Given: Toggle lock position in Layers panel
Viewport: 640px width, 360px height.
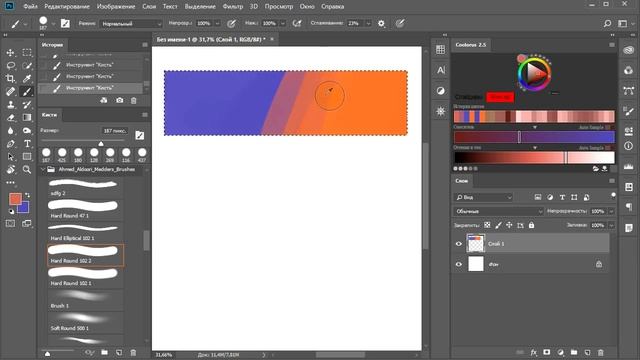Looking at the screenshot, I should pos(509,225).
